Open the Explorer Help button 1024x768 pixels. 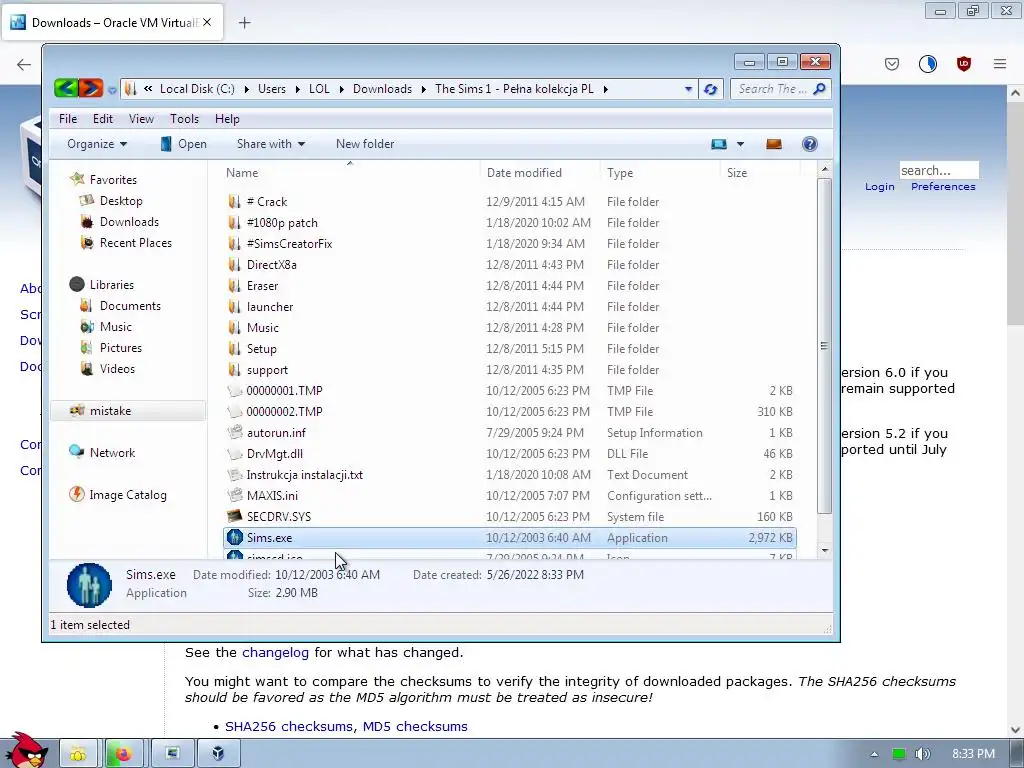pos(809,144)
